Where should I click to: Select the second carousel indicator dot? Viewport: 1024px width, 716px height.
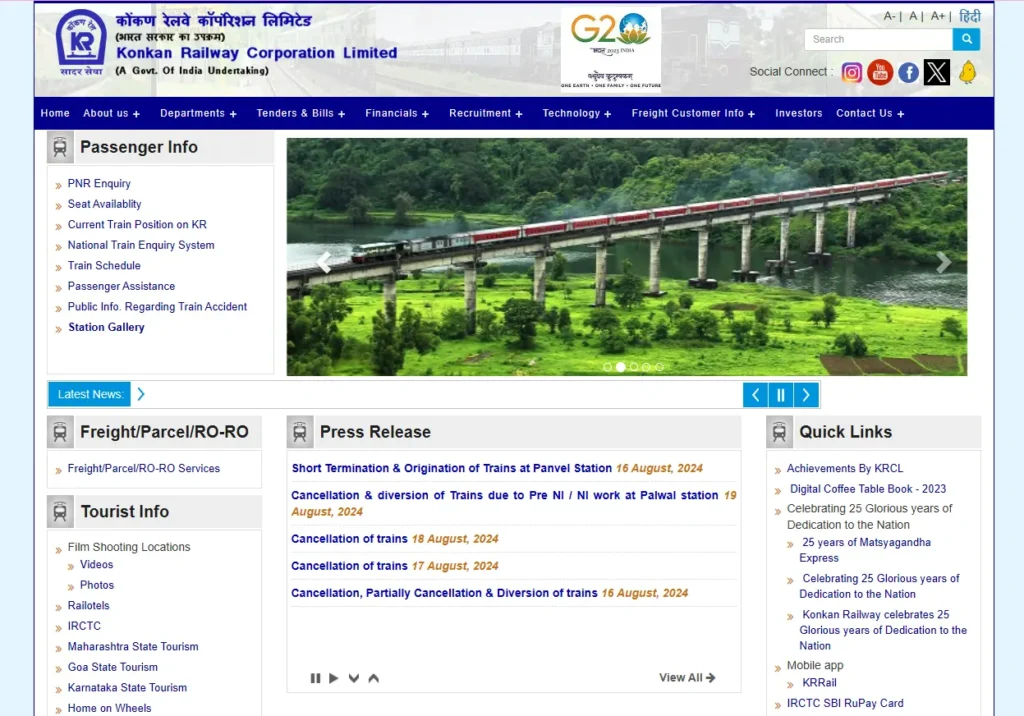point(620,367)
